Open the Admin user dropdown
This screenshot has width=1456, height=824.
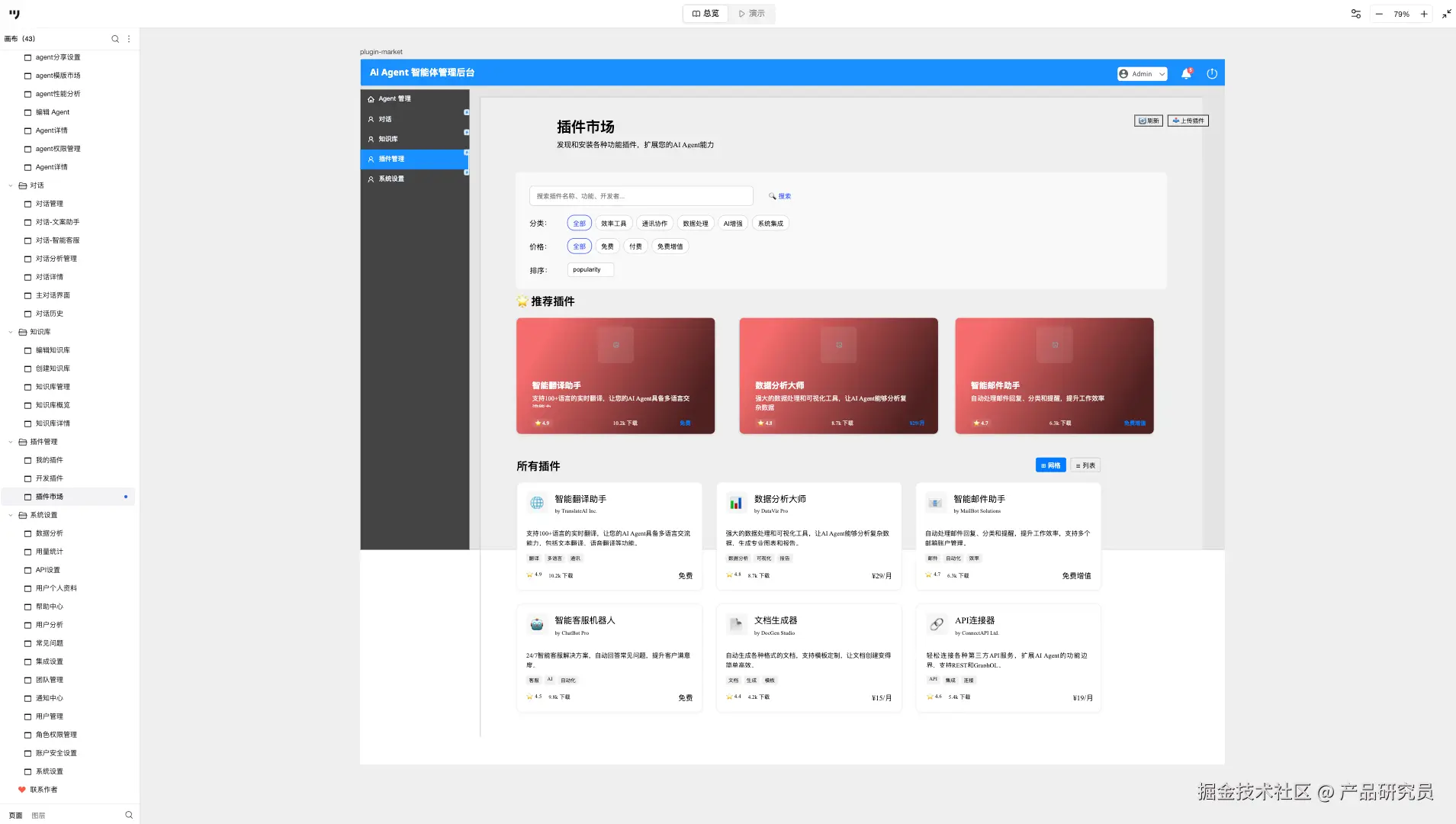point(1142,74)
